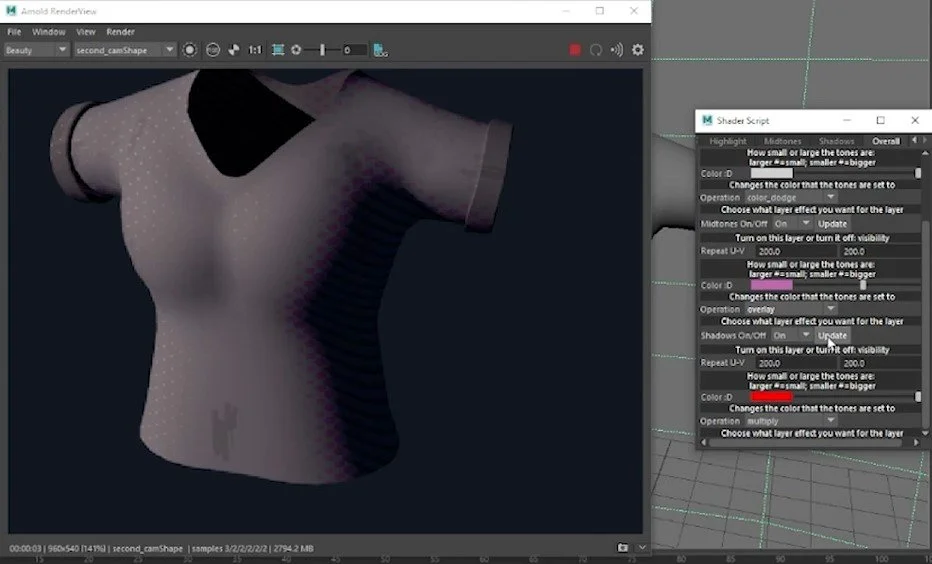Click the snapshot storage icon beside exposure field
Screen dimensions: 932x564
380,50
